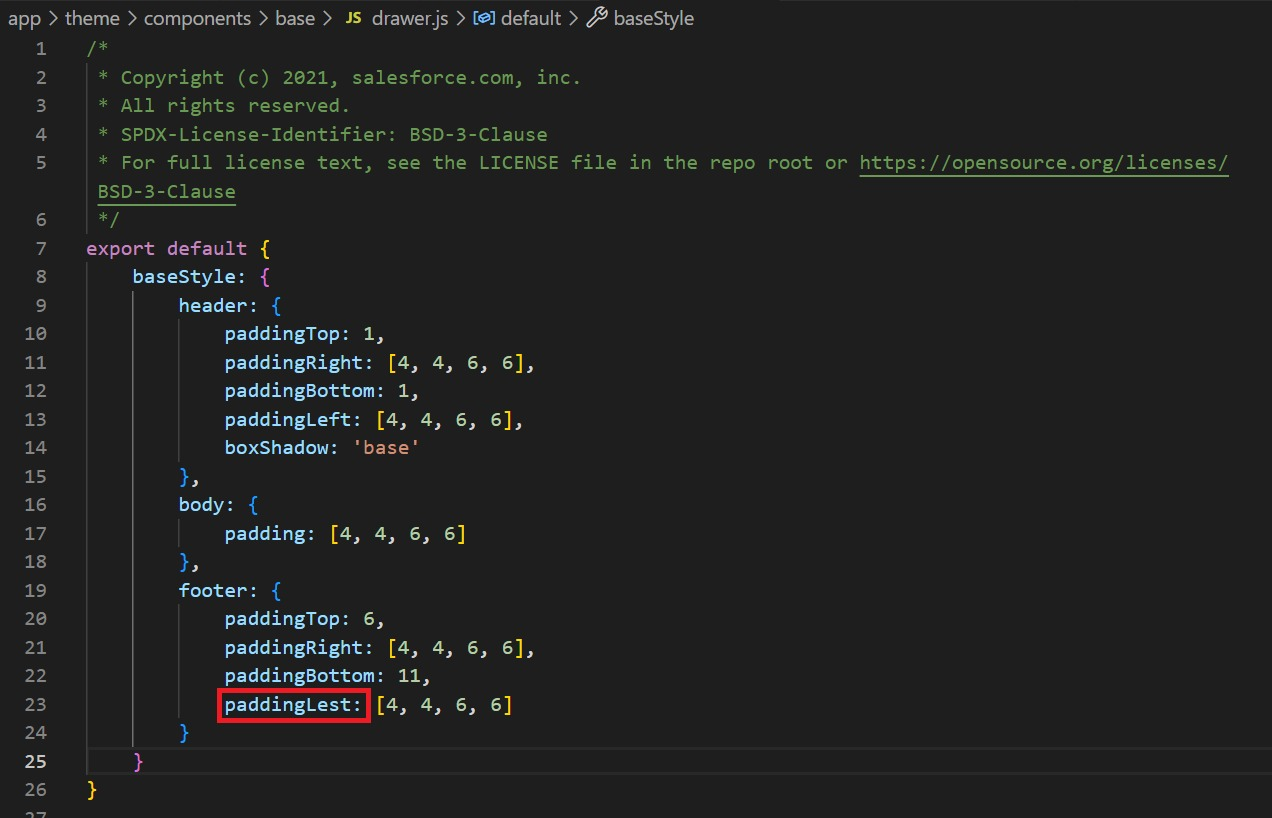This screenshot has width=1272, height=818.
Task: Expand the default breadcrumb dropdown
Action: coord(531,18)
